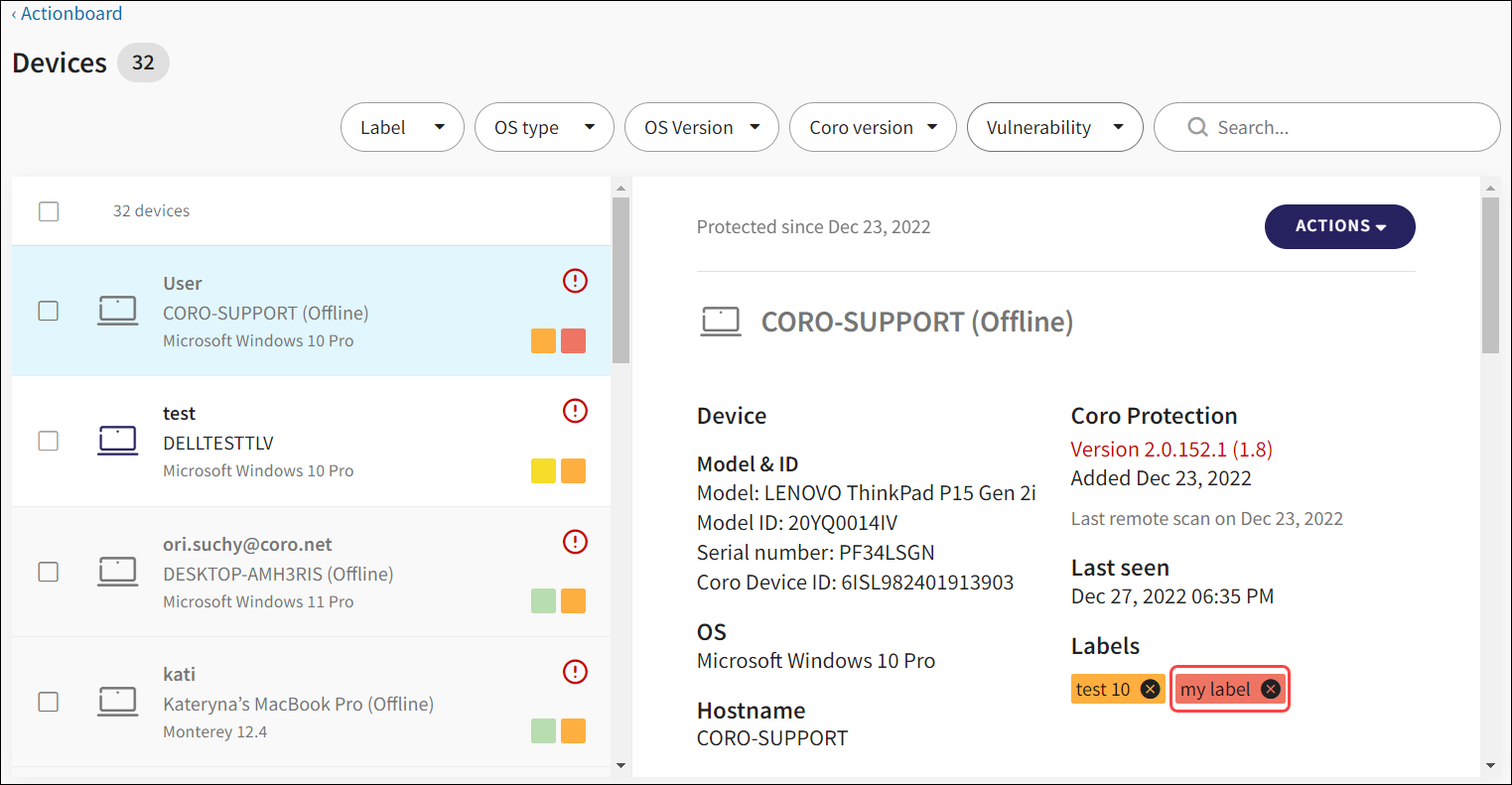Click the alert icon on the CORO-SUPPORT row
Viewport: 1512px width, 785px height.
coord(575,282)
